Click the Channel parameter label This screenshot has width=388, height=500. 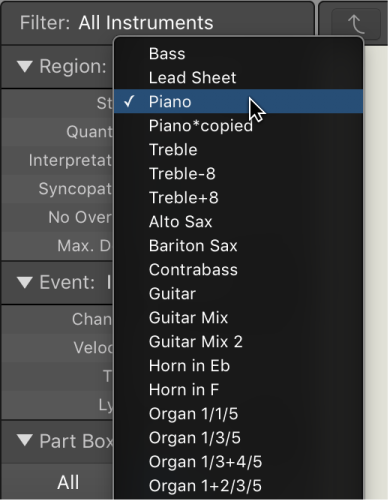(92, 319)
